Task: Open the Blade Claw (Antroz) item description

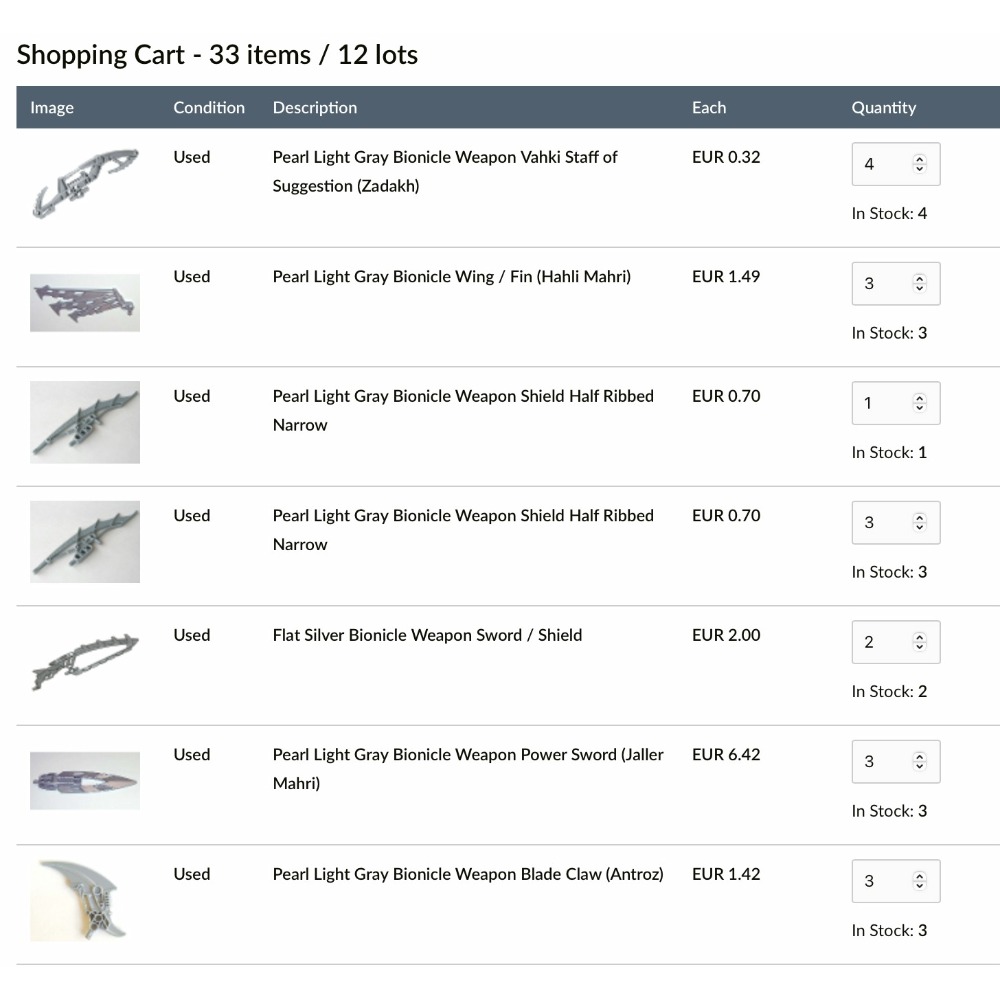Action: pos(468,874)
